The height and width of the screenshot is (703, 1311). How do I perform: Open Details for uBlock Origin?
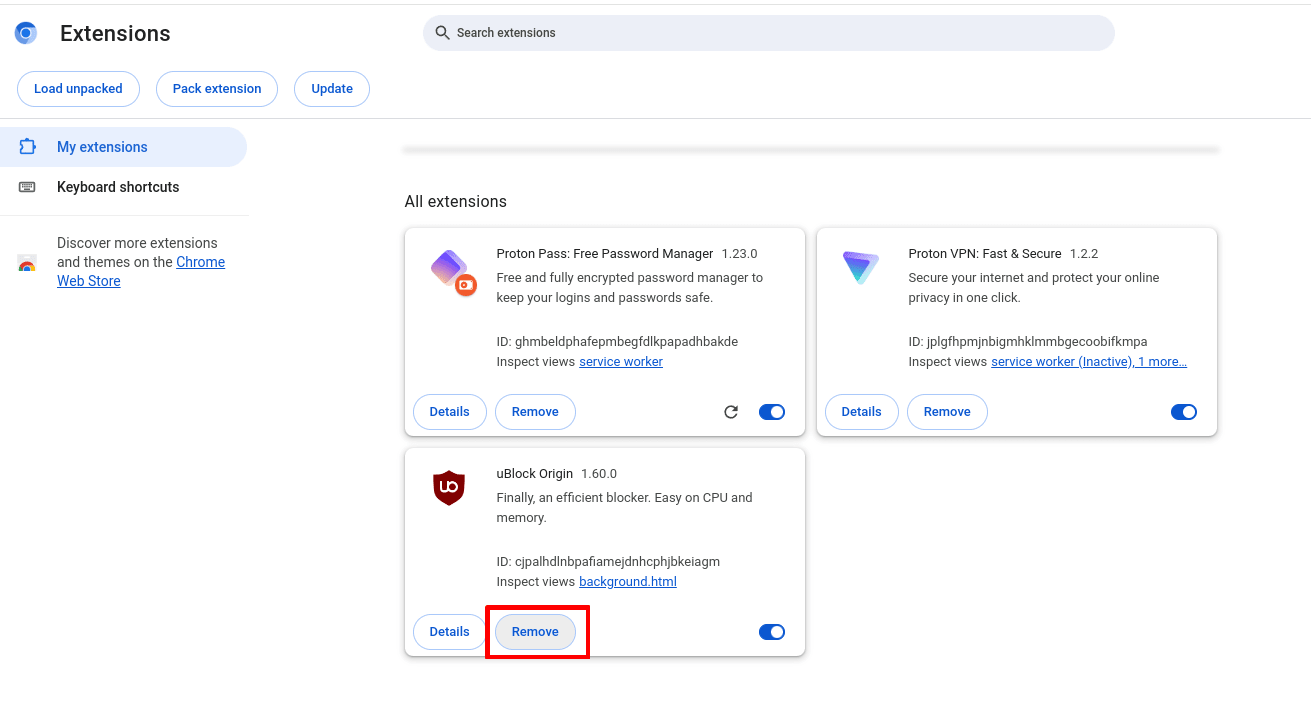click(450, 632)
